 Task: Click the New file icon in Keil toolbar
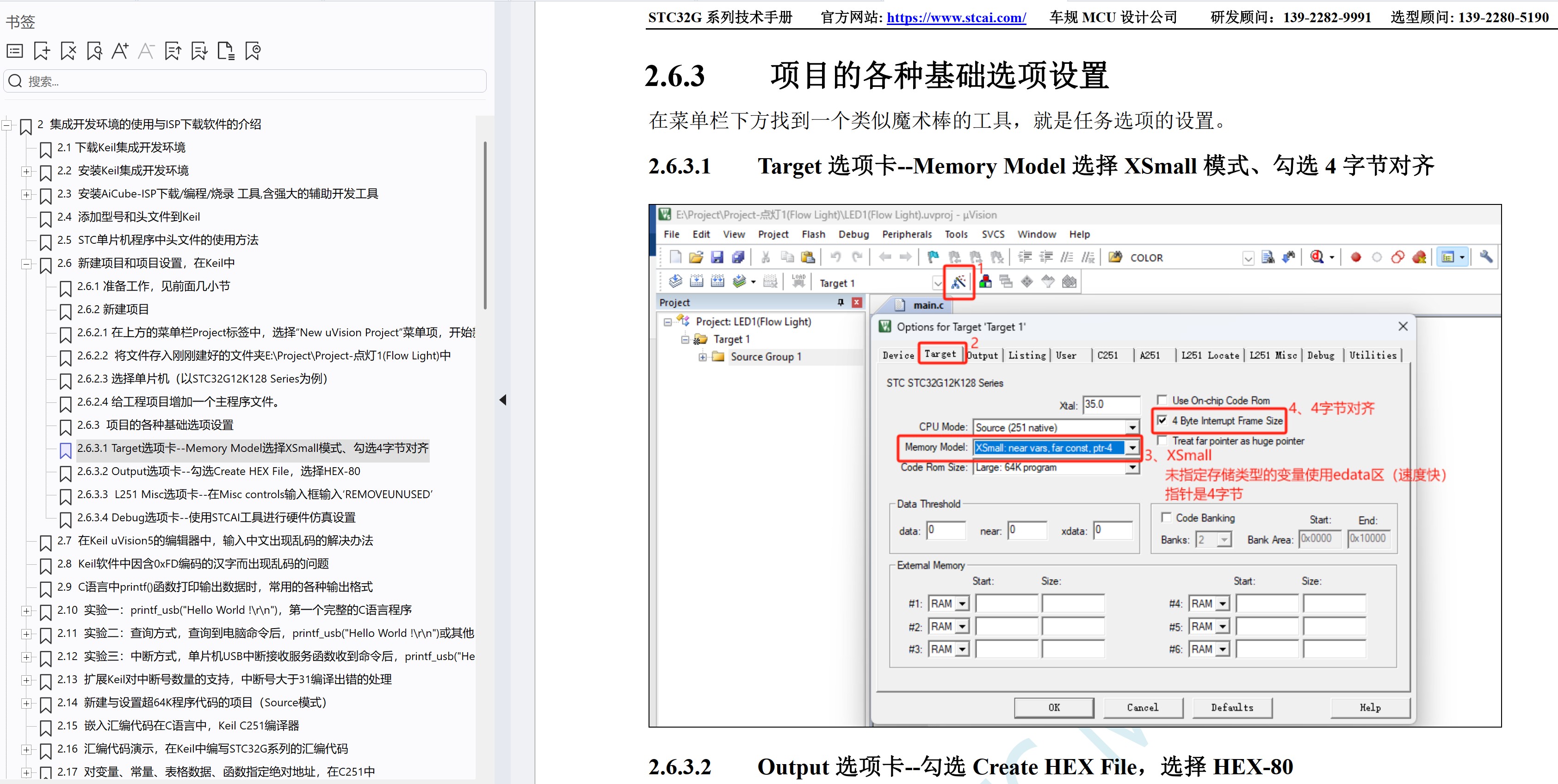[x=675, y=257]
